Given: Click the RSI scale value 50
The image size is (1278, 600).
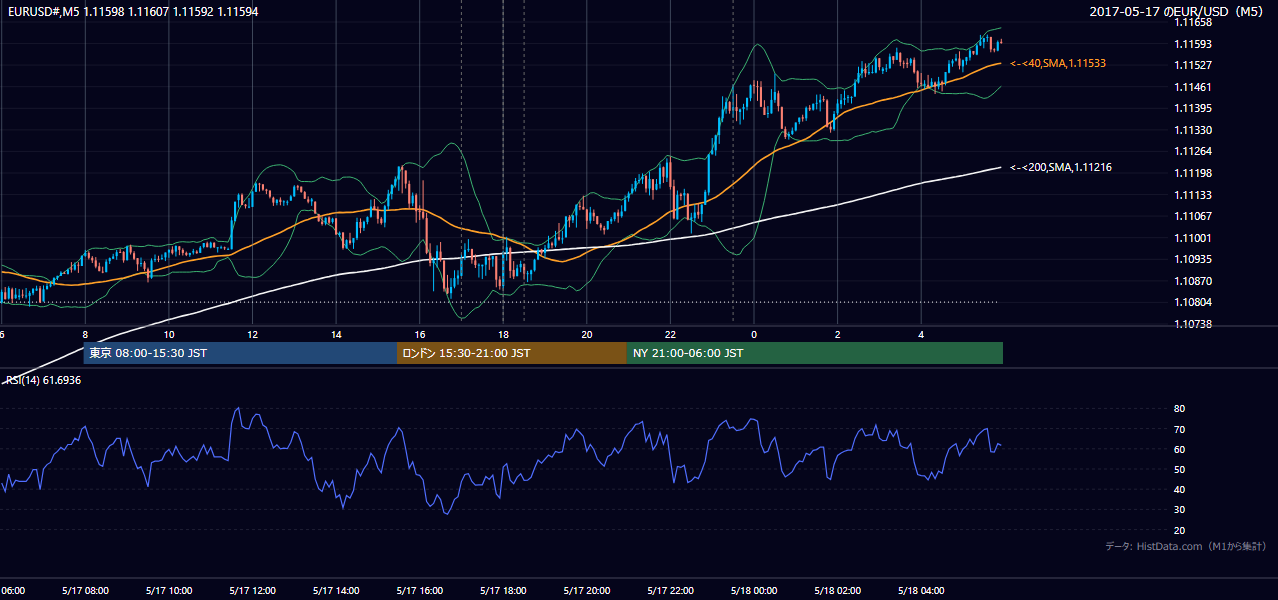Looking at the screenshot, I should tap(1179, 470).
